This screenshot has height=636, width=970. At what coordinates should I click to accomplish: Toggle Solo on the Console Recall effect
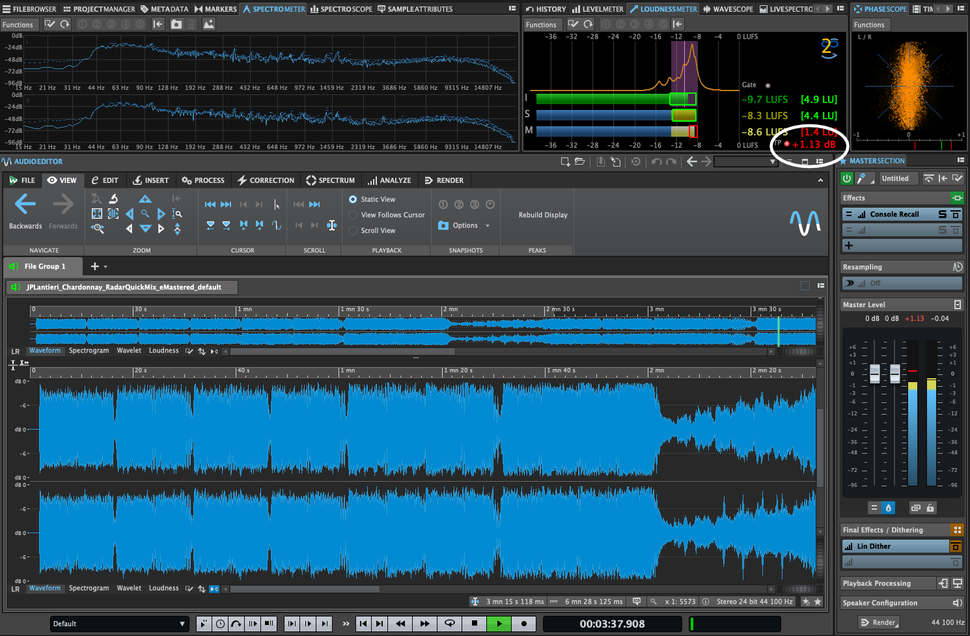pos(941,214)
